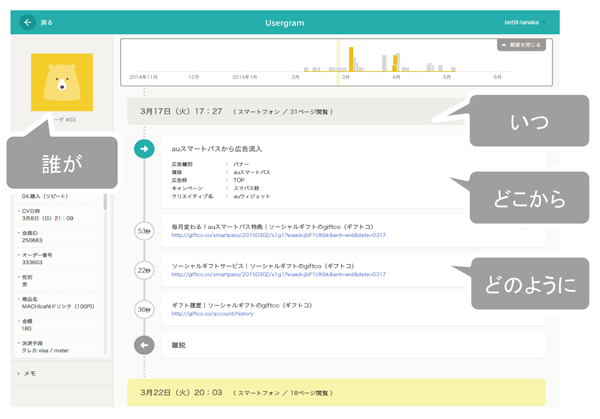This screenshot has width=600, height=419.
Task: Open the link under ソーシャルギフトサービス
Action: (x=279, y=274)
